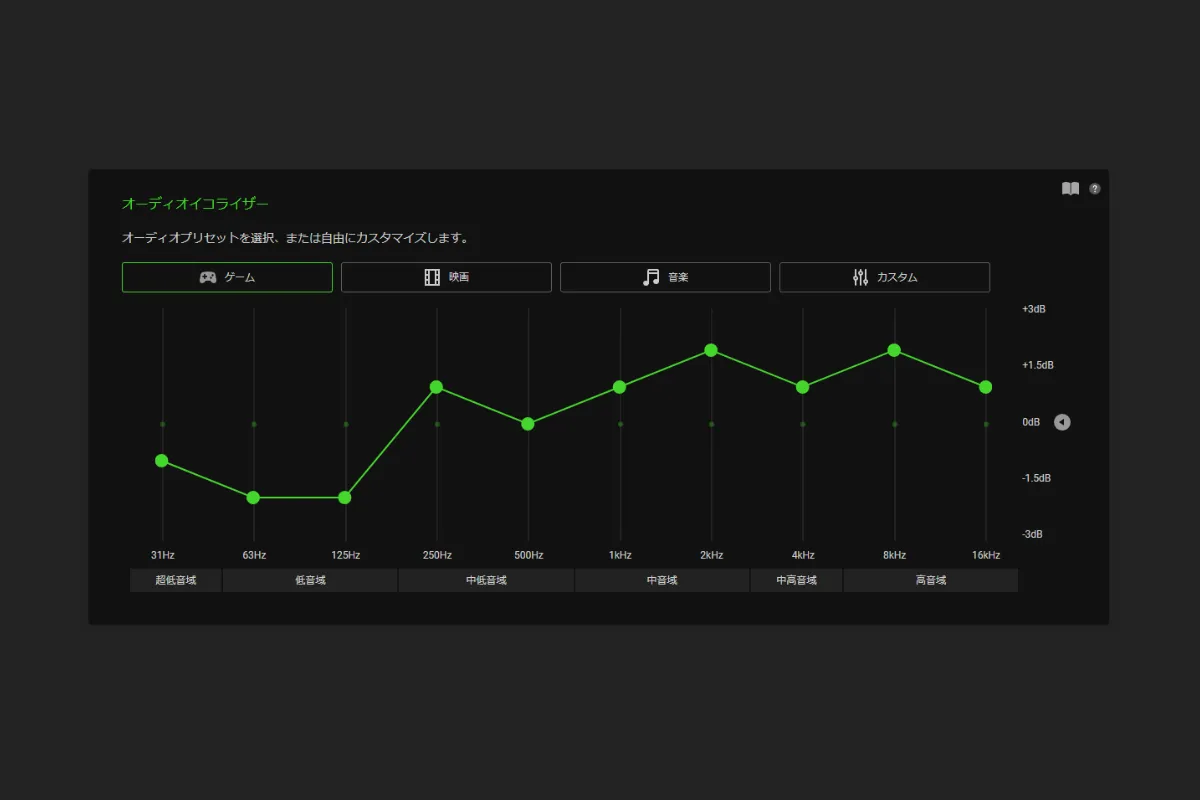Click the 16kHz slider handle
The image size is (1200, 800).
(986, 387)
